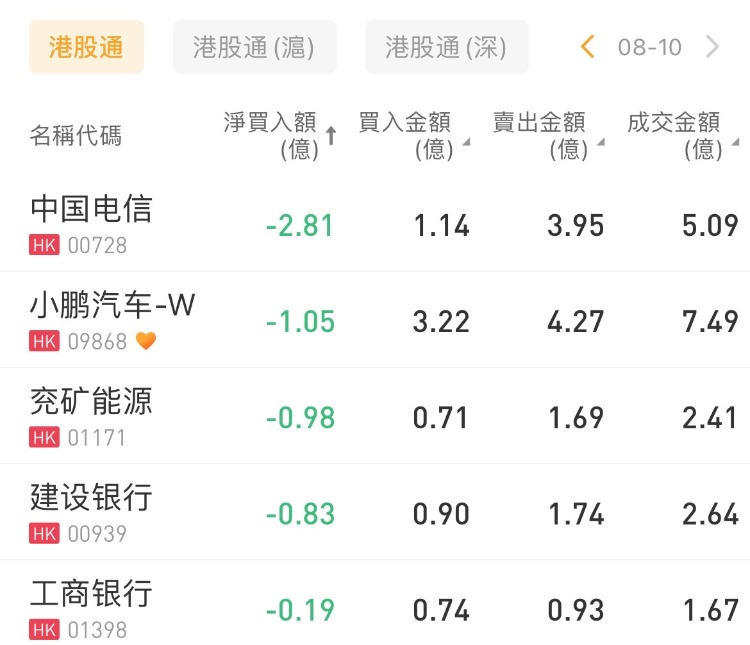Screen dimensions: 750x645
Task: Switch to 港股通 (滬) tab
Action: pos(254,47)
